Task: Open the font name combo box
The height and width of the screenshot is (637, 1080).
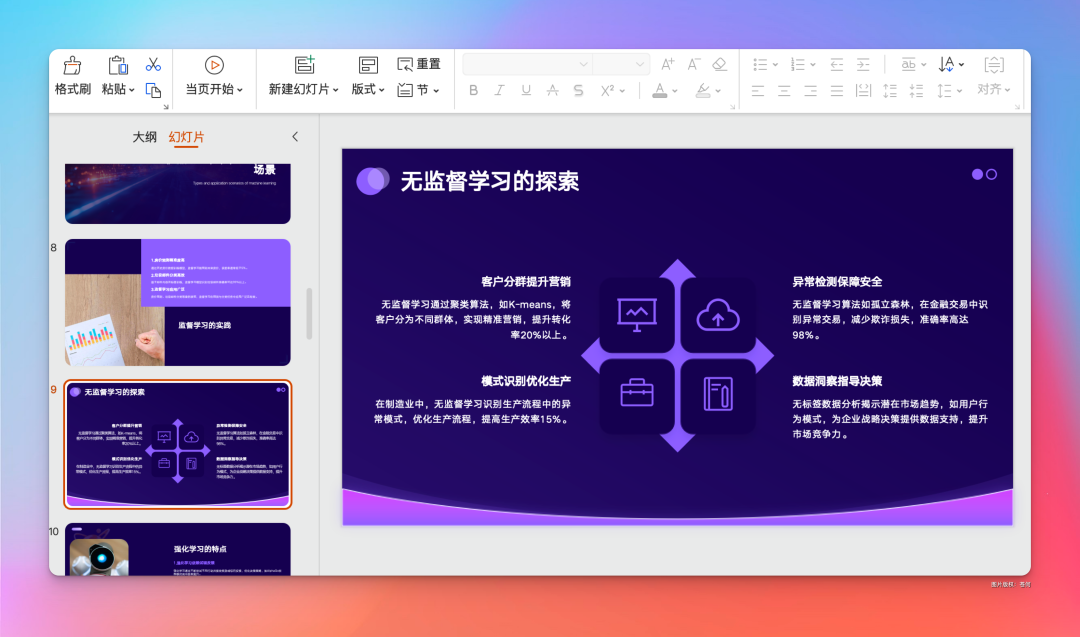Action: 527,65
